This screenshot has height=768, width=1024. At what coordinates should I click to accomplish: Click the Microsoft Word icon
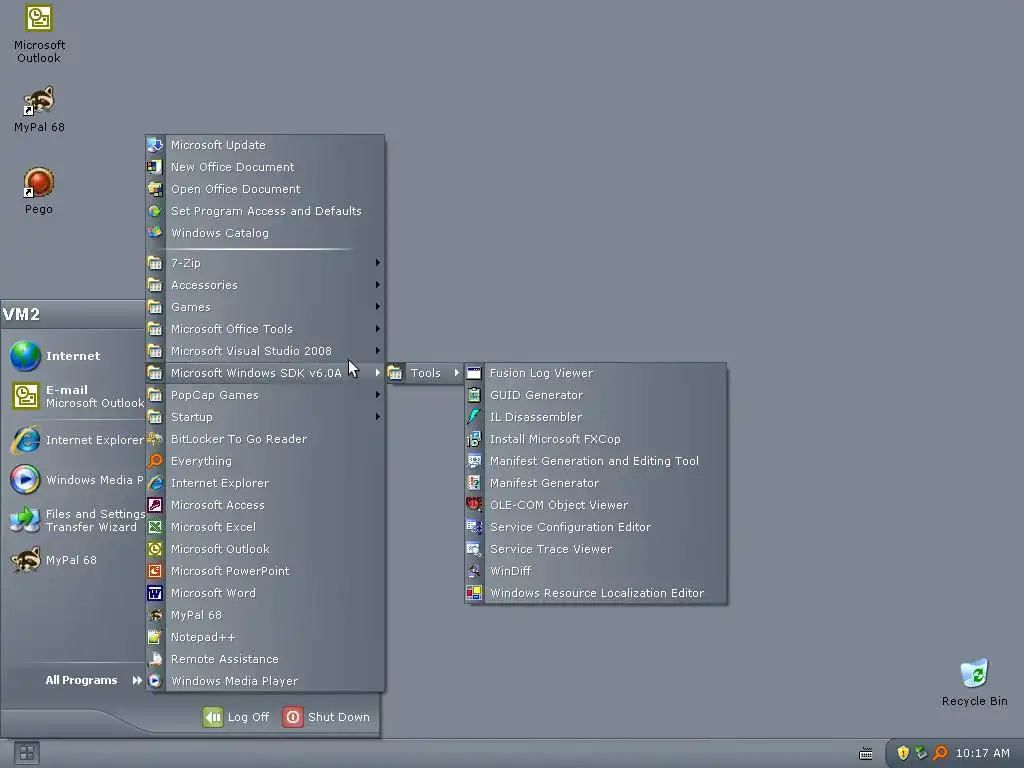click(155, 593)
